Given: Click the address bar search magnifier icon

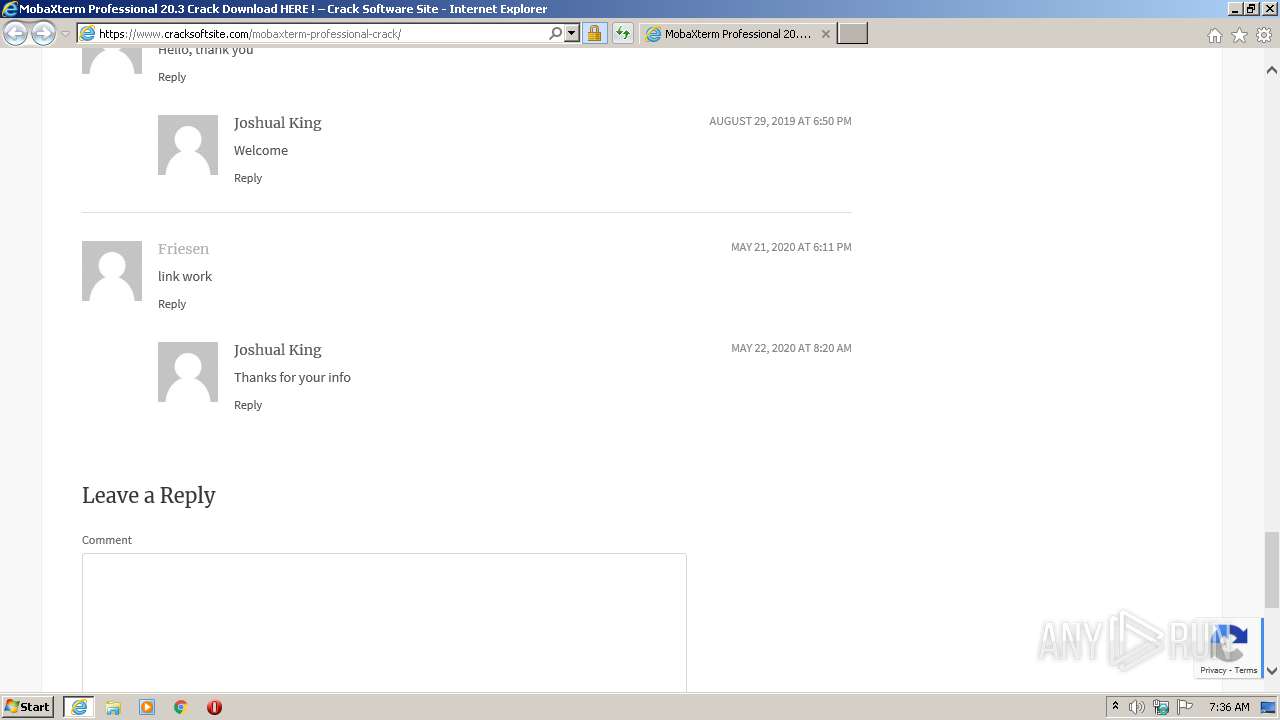Looking at the screenshot, I should pyautogui.click(x=556, y=34).
